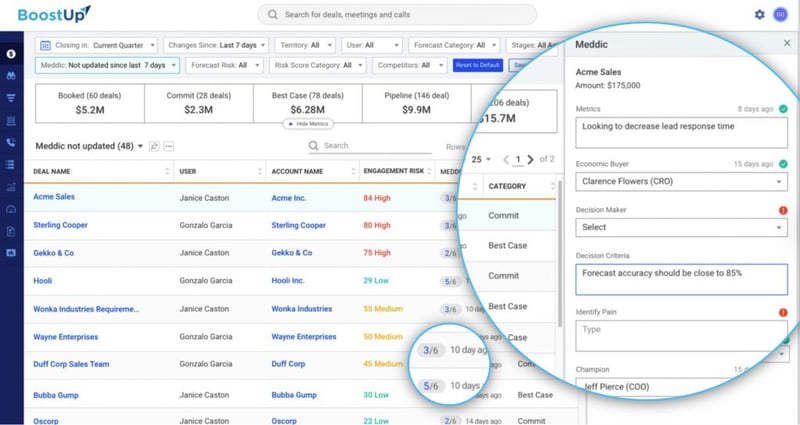Click the 29 Low engagement risk cell
800x425 pixels.
(376, 281)
